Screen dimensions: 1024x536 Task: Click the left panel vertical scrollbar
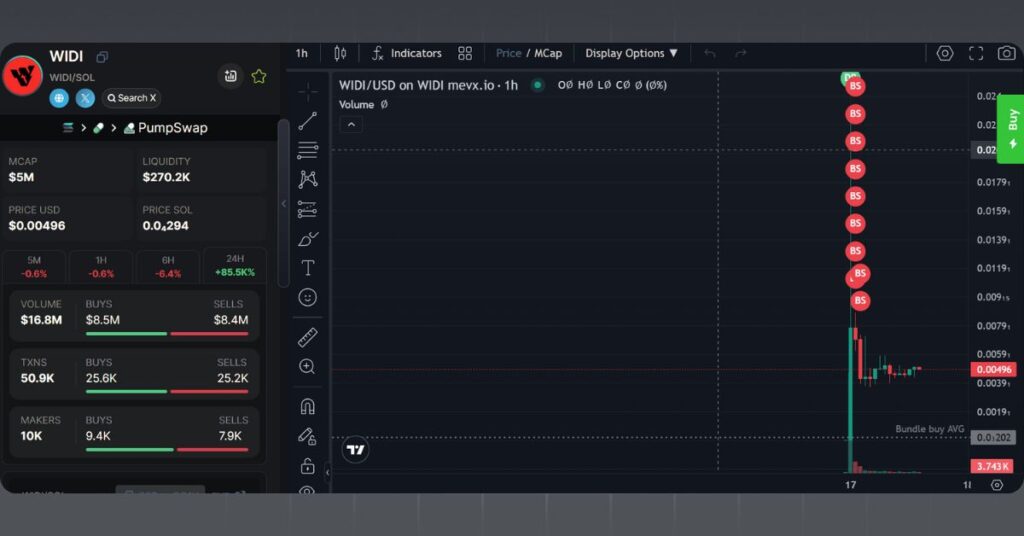(283, 203)
